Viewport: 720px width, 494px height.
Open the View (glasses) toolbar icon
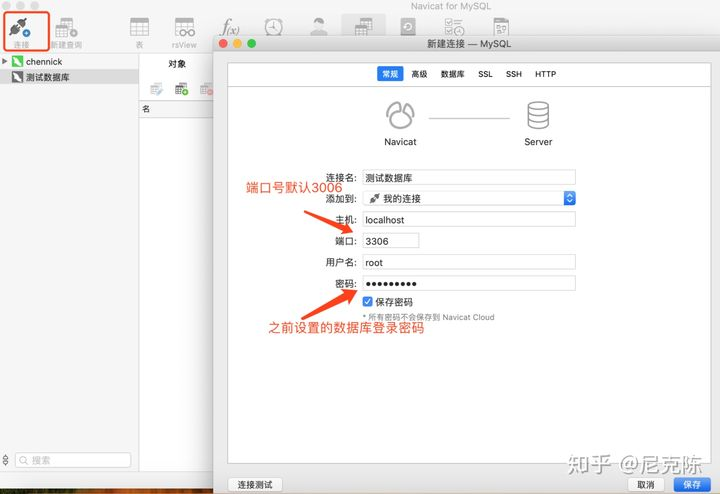[184, 27]
